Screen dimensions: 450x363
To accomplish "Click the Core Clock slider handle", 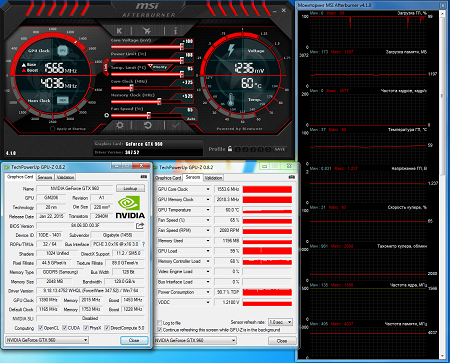I will (x=131, y=88).
